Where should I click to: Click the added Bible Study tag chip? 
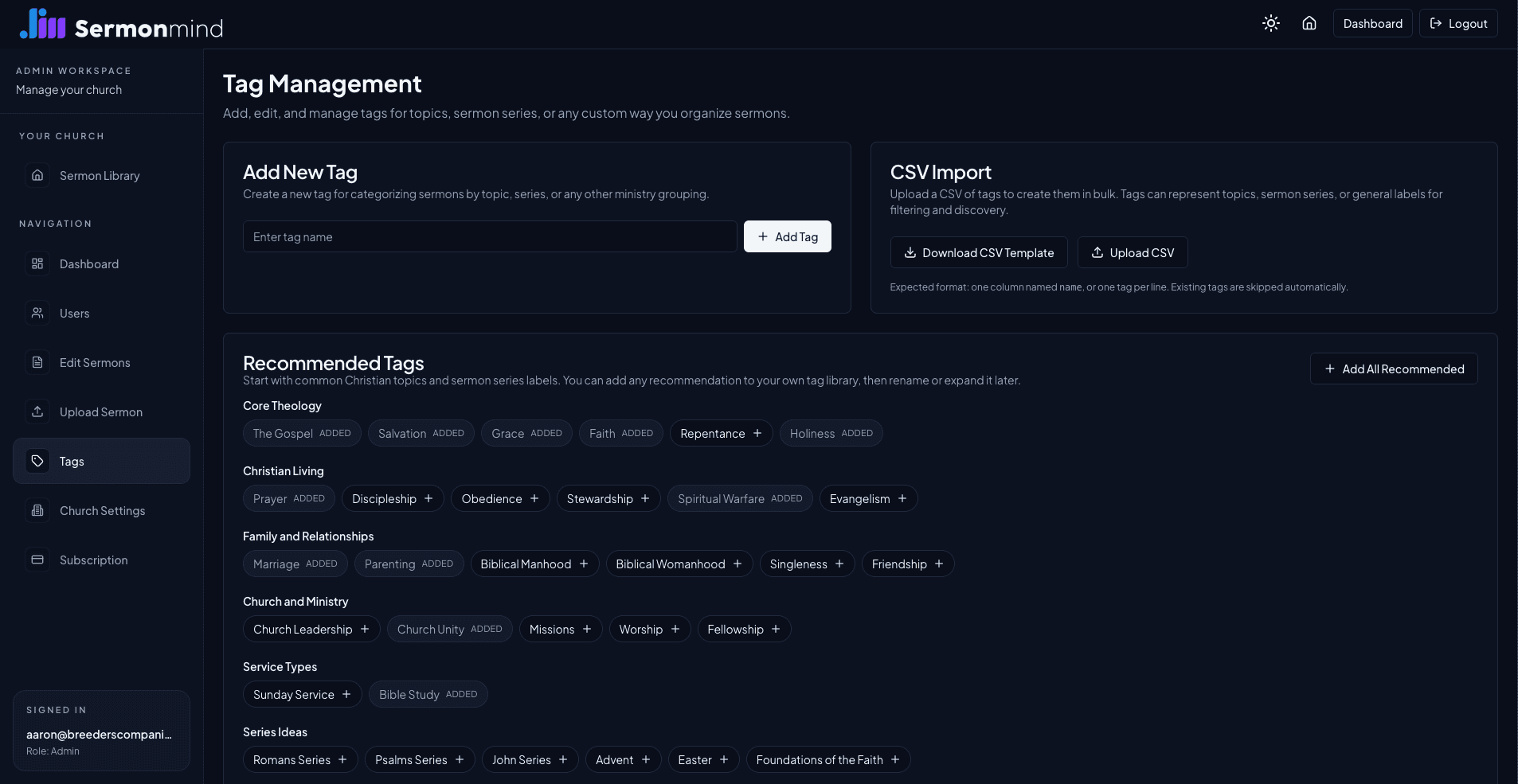click(428, 694)
